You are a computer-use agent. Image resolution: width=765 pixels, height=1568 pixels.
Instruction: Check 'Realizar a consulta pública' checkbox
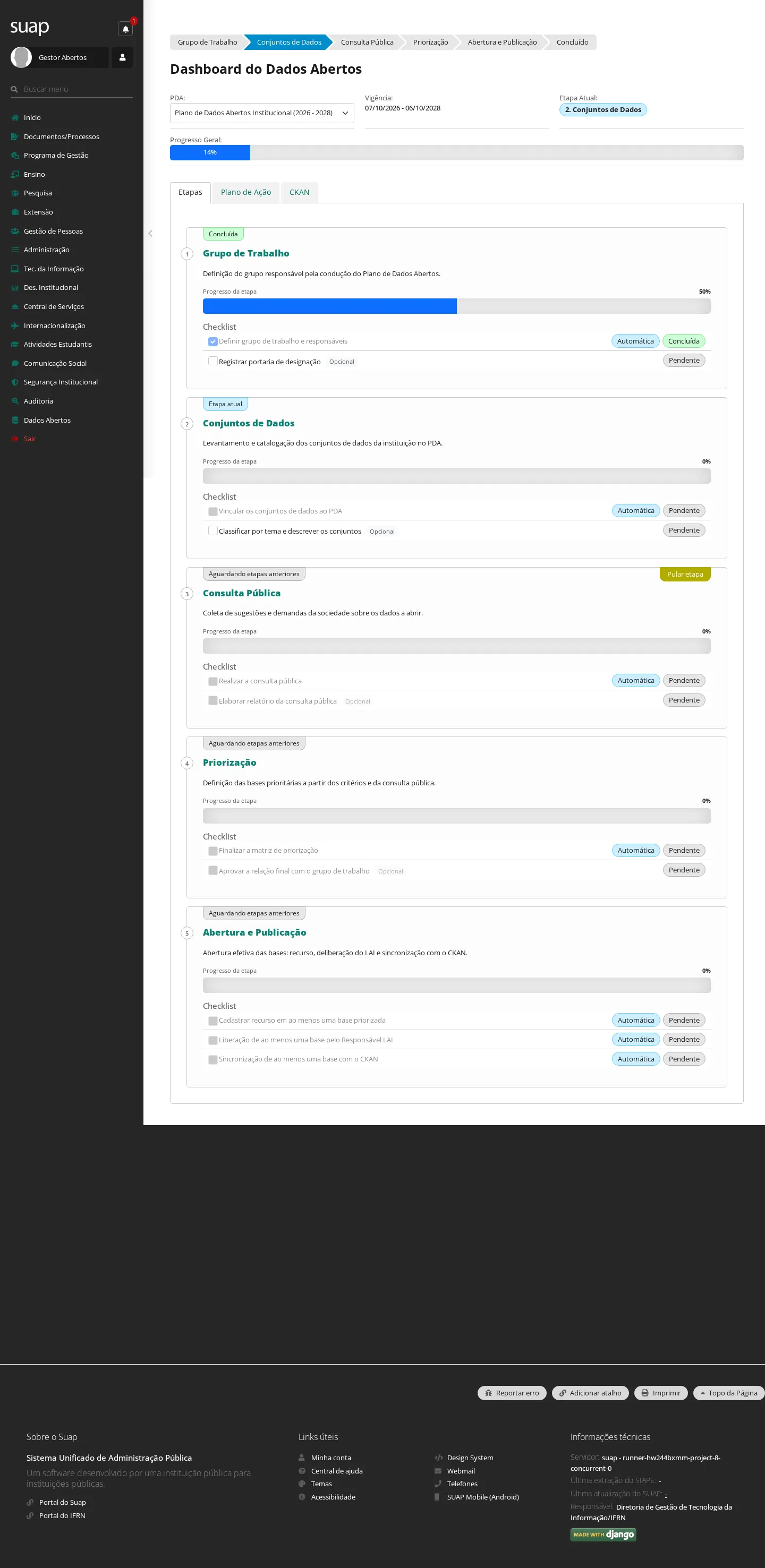point(212,681)
